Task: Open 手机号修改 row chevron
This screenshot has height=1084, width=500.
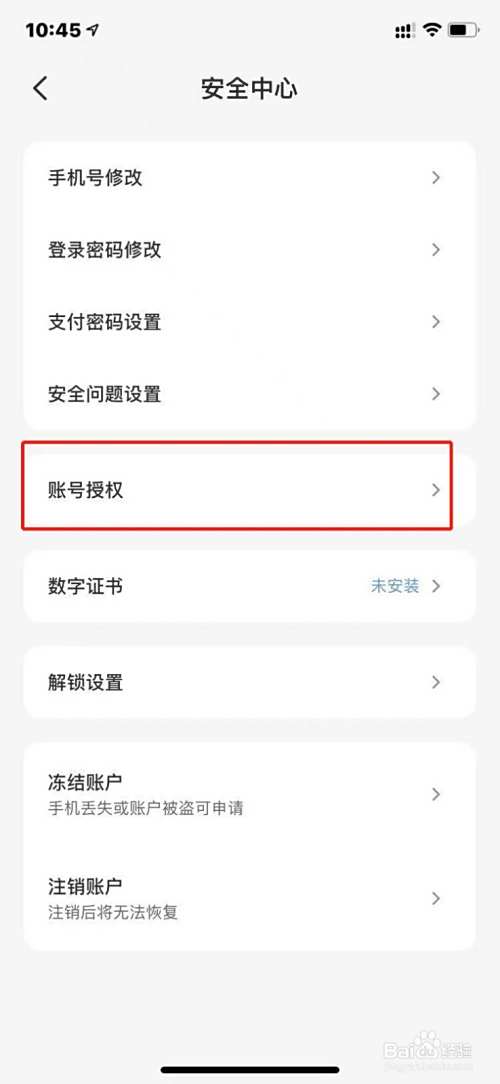Action: coord(436,178)
